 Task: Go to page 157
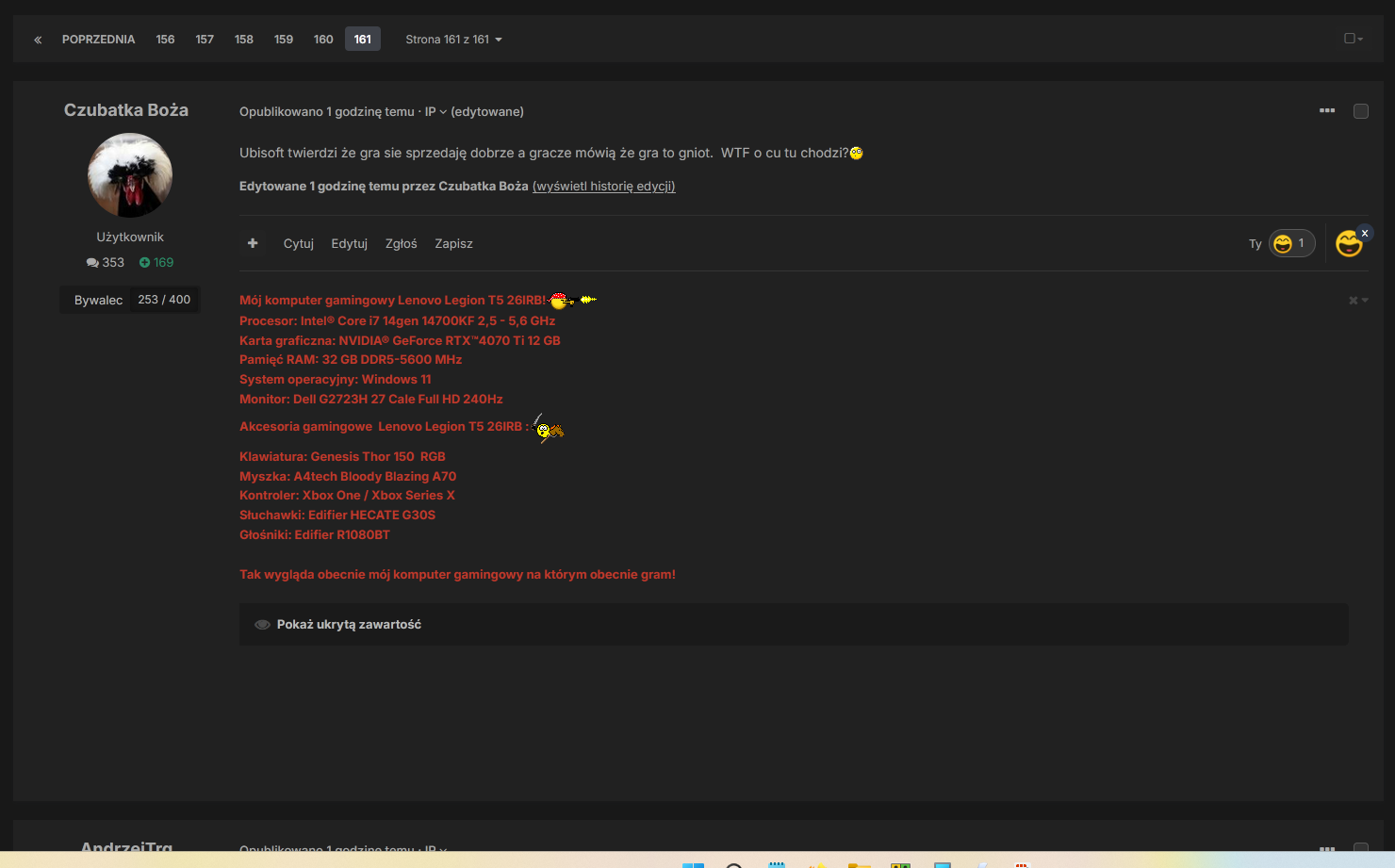click(205, 40)
